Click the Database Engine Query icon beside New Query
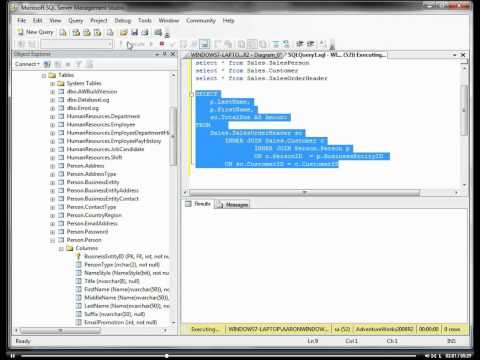Screen dimensions: 480x360 (63, 32)
